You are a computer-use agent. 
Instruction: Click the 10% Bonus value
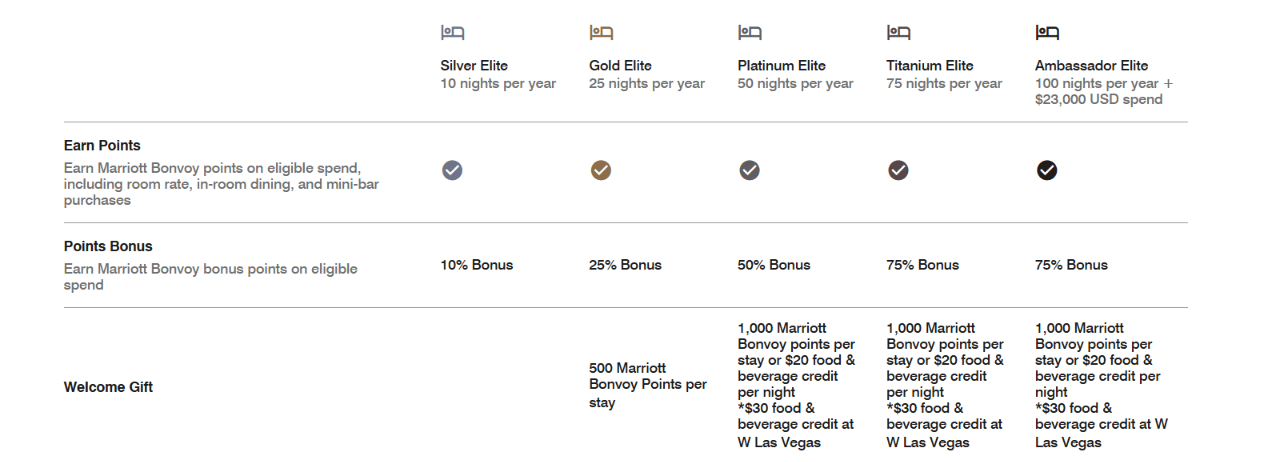[477, 265]
